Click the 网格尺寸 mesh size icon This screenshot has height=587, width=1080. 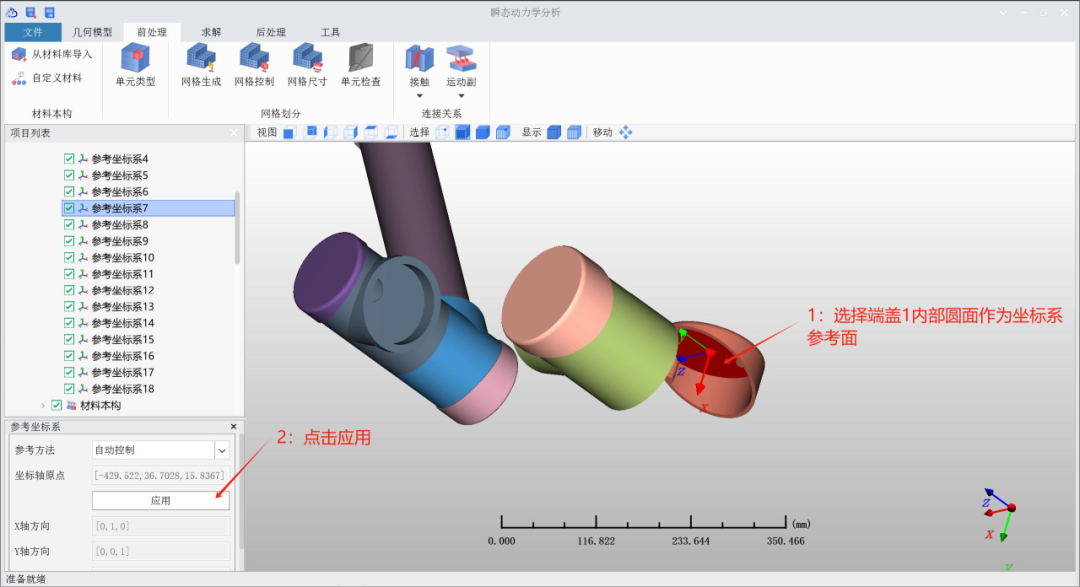point(307,58)
